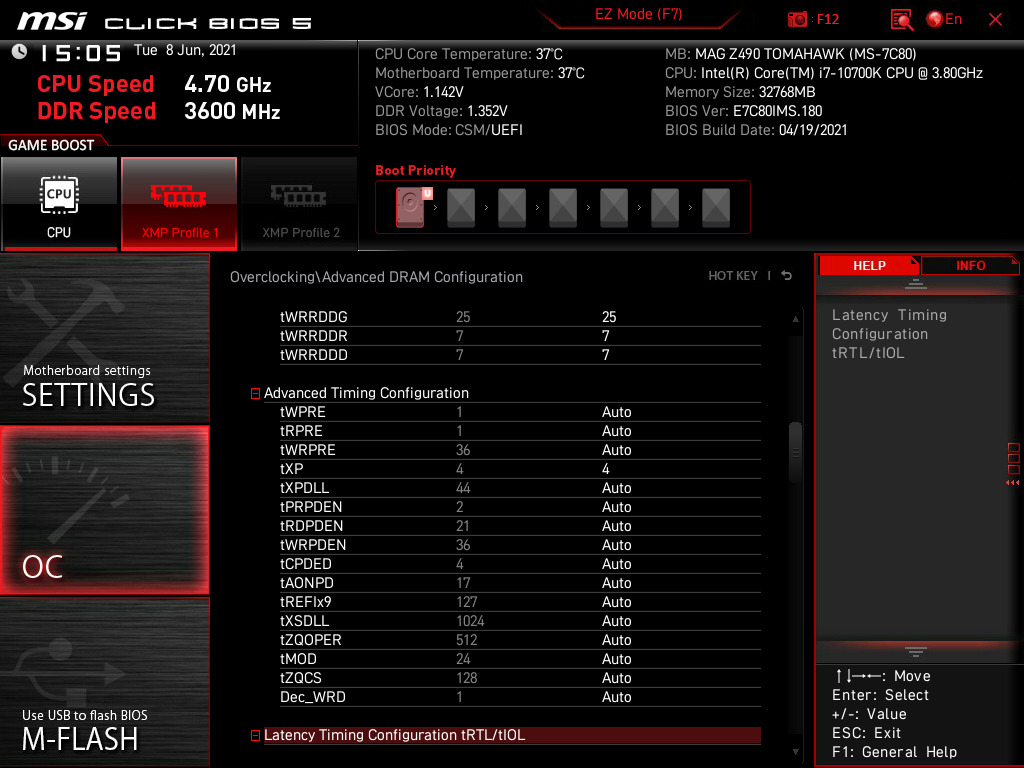The image size is (1024, 768).
Task: Click the back arrow next to HOT KEY
Action: [x=787, y=276]
